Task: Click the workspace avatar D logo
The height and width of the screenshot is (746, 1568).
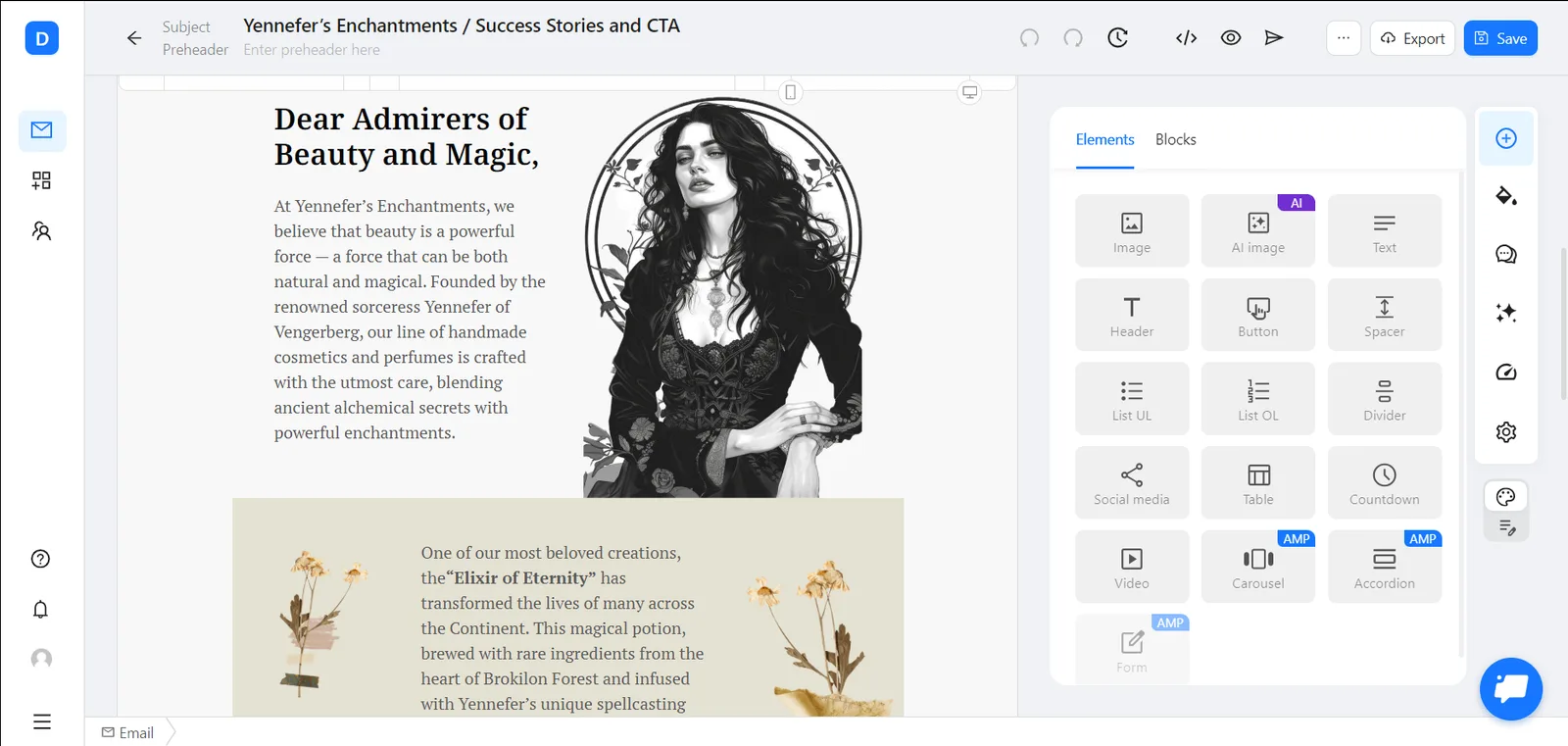Action: 42,38
